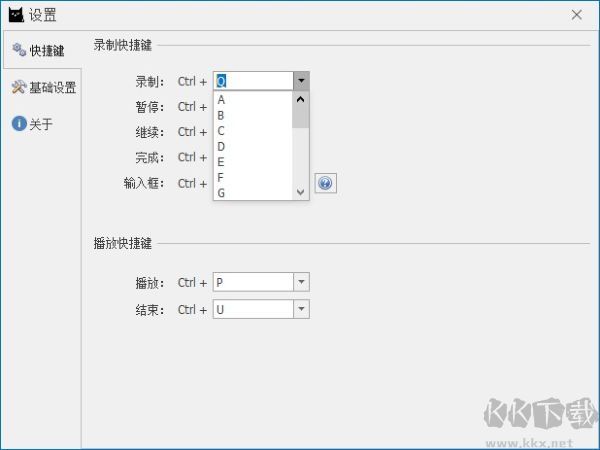The width and height of the screenshot is (600, 450).
Task: Choose letter B in the key list
Action: [221, 115]
